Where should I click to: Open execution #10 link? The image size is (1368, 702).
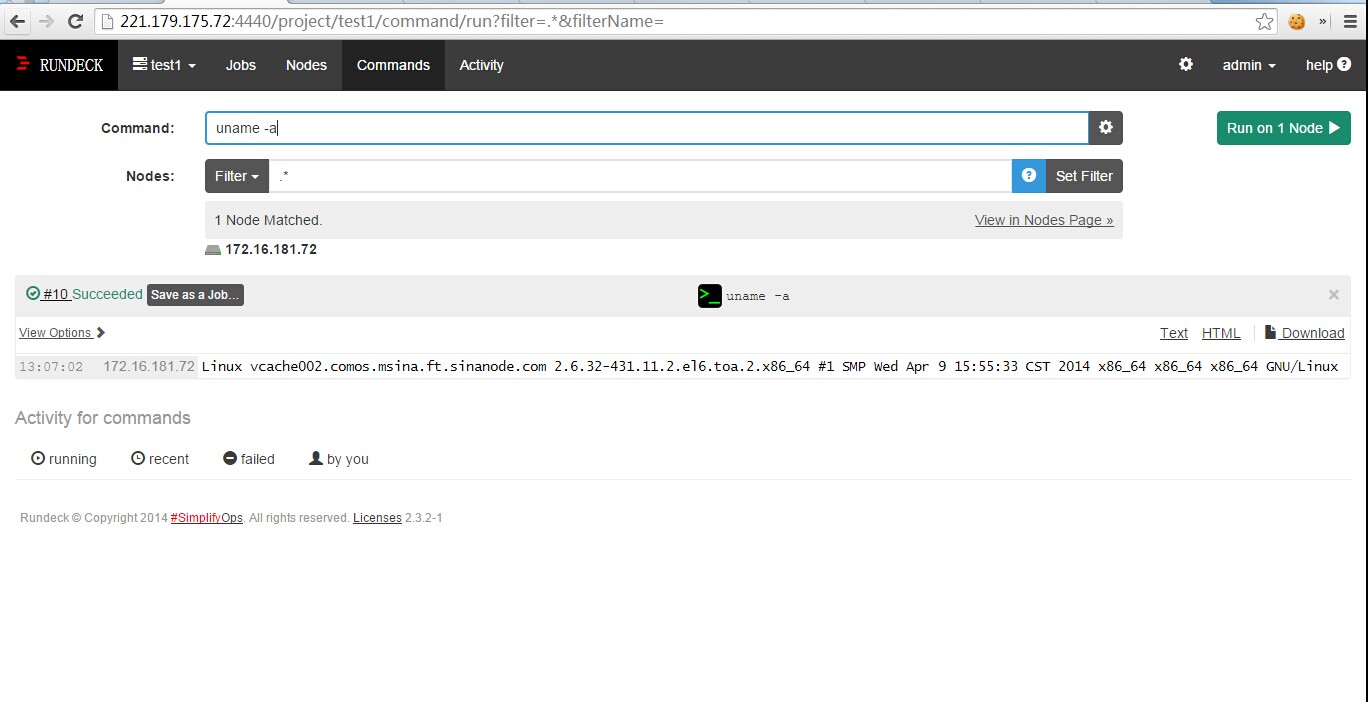click(x=55, y=294)
